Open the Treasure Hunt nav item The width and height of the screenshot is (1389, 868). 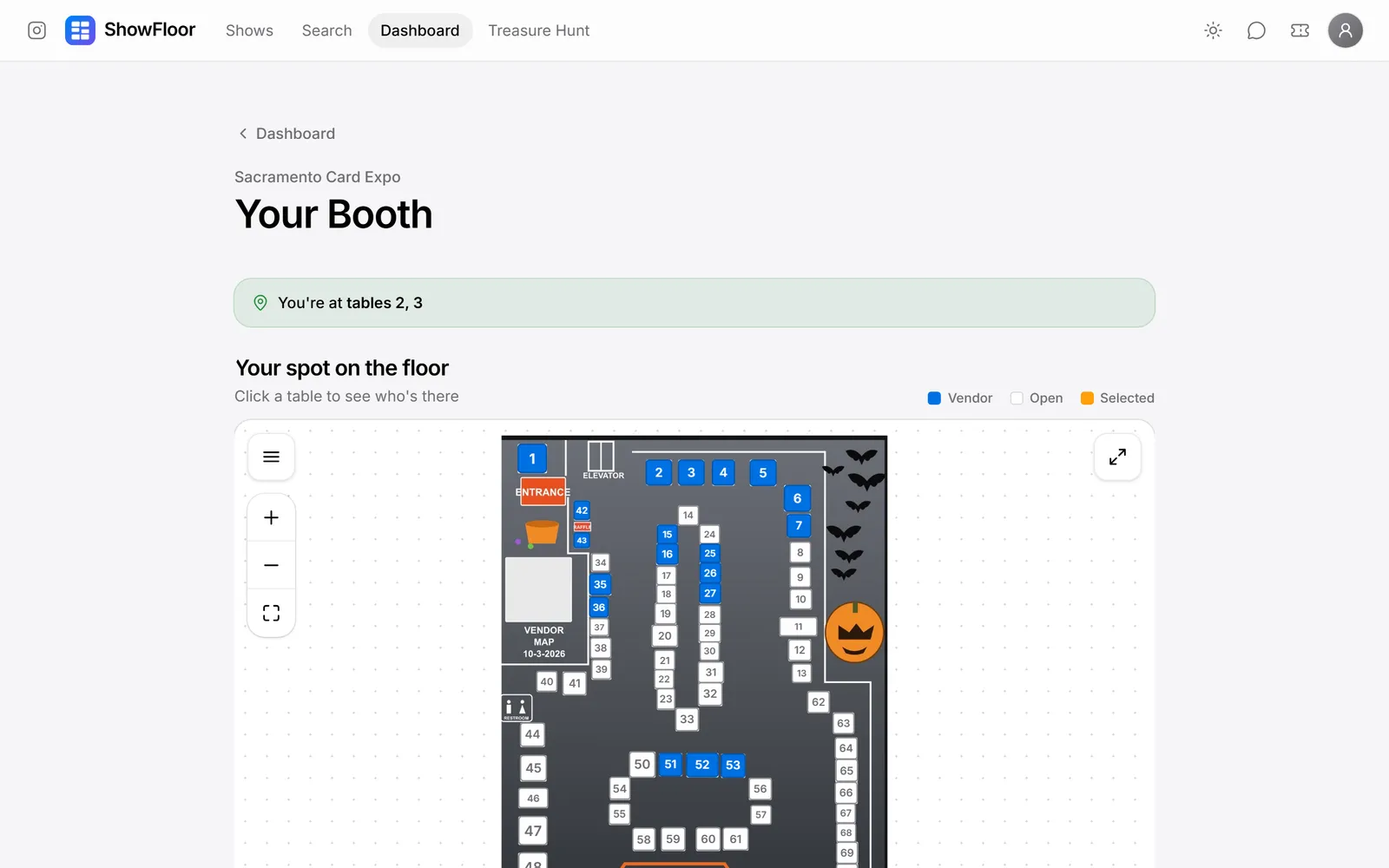click(538, 30)
